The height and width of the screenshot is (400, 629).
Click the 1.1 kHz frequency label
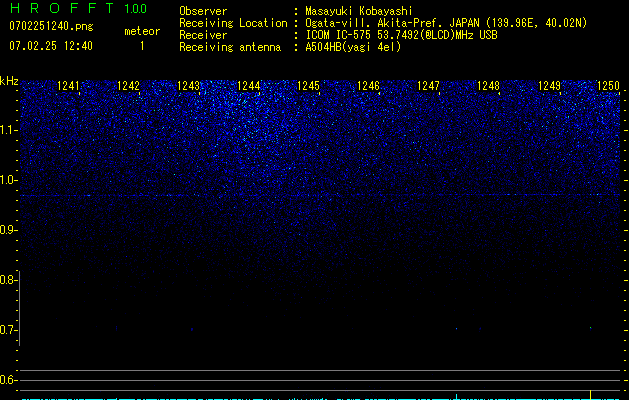pos(8,130)
